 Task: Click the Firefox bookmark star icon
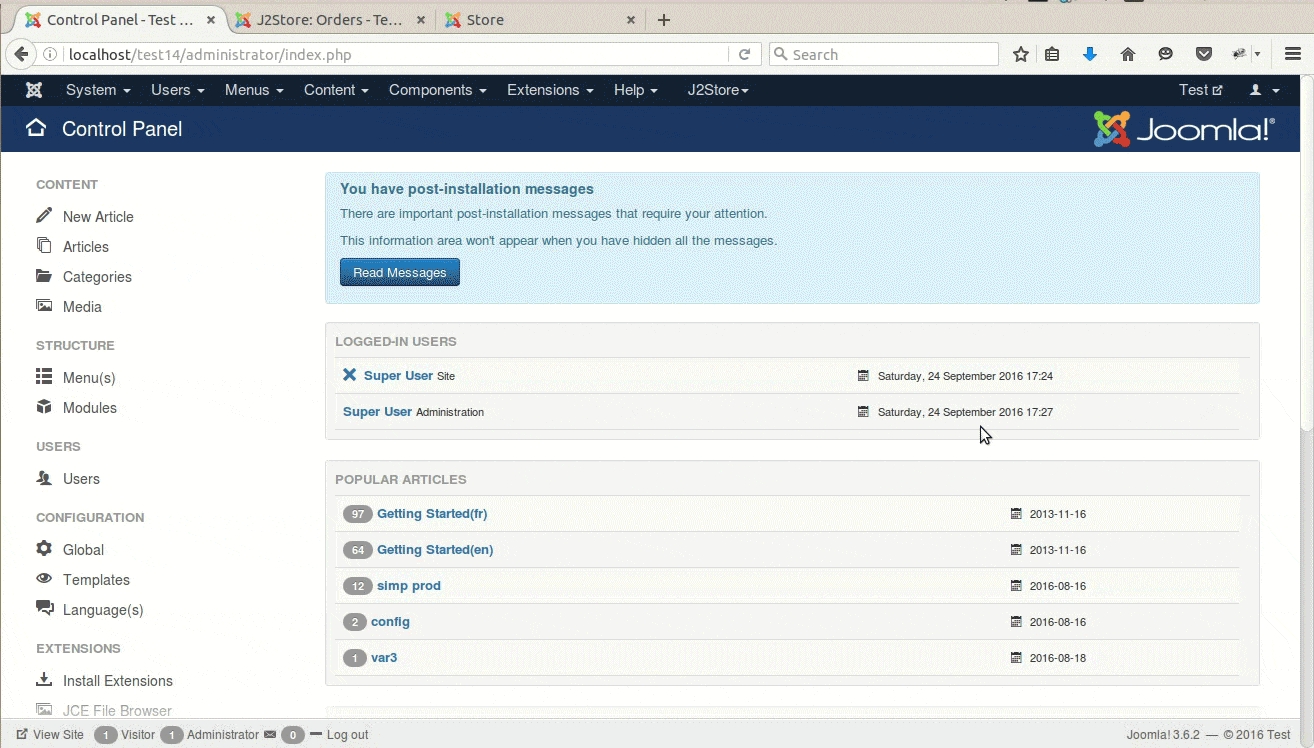(x=1020, y=55)
